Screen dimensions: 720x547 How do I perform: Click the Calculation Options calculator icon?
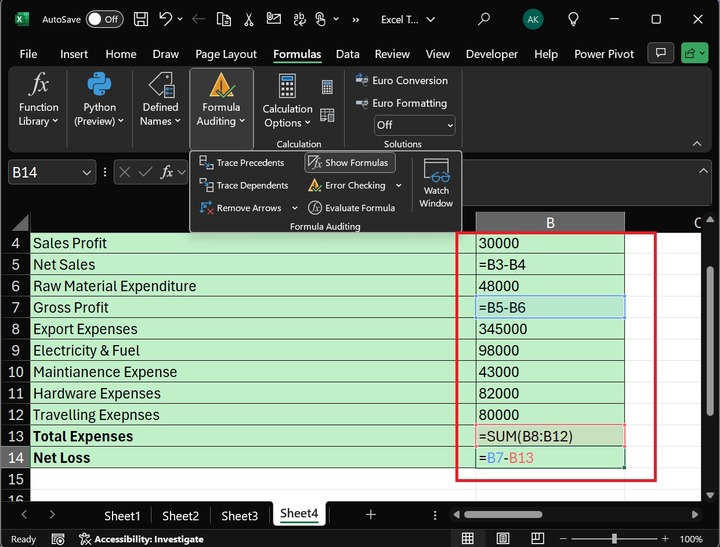[287, 86]
